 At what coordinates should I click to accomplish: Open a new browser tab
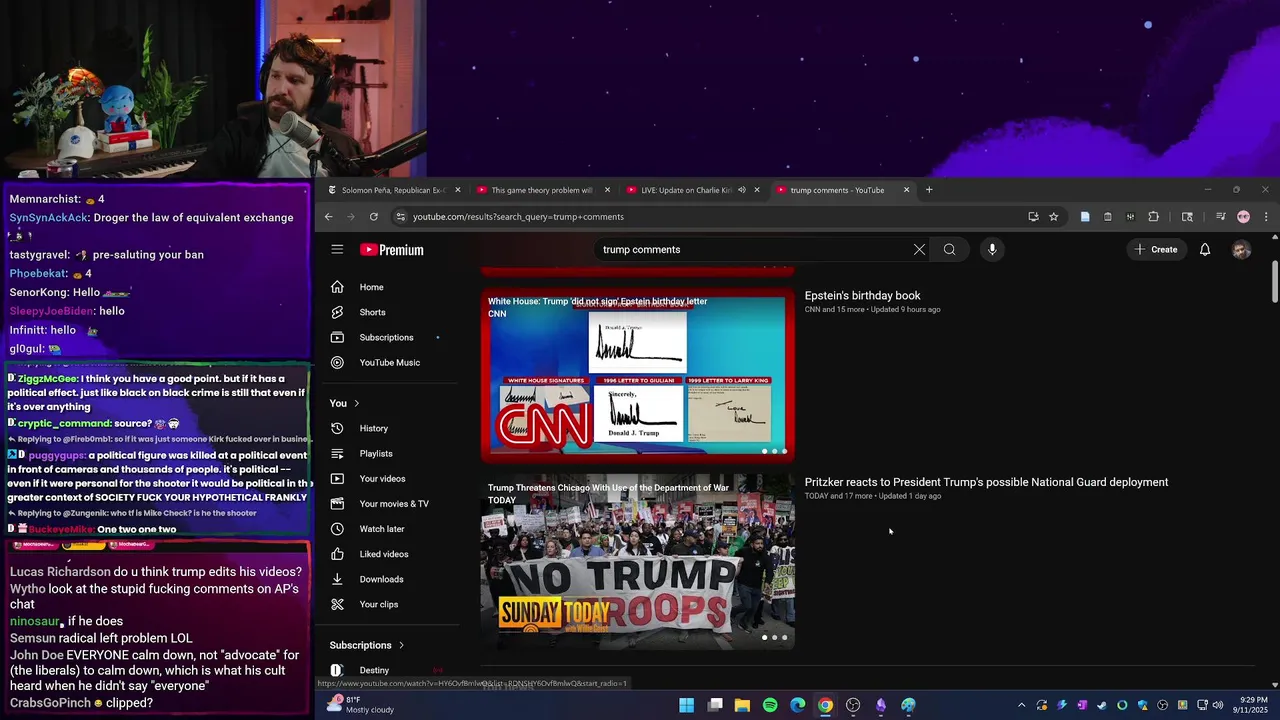929,190
